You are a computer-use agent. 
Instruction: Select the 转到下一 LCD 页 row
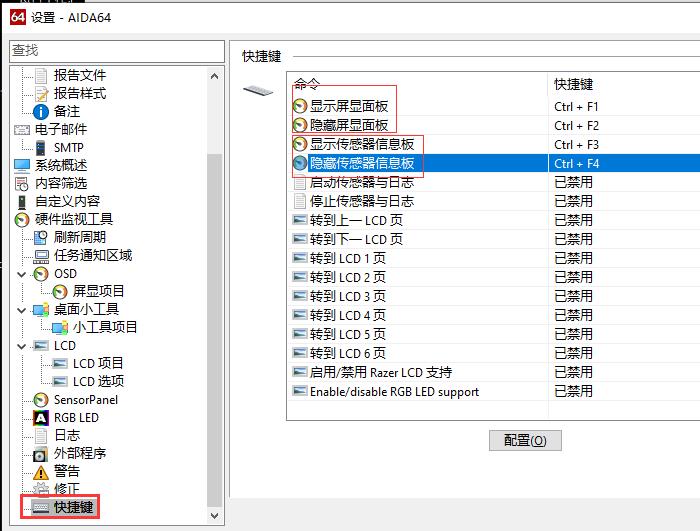point(493,239)
